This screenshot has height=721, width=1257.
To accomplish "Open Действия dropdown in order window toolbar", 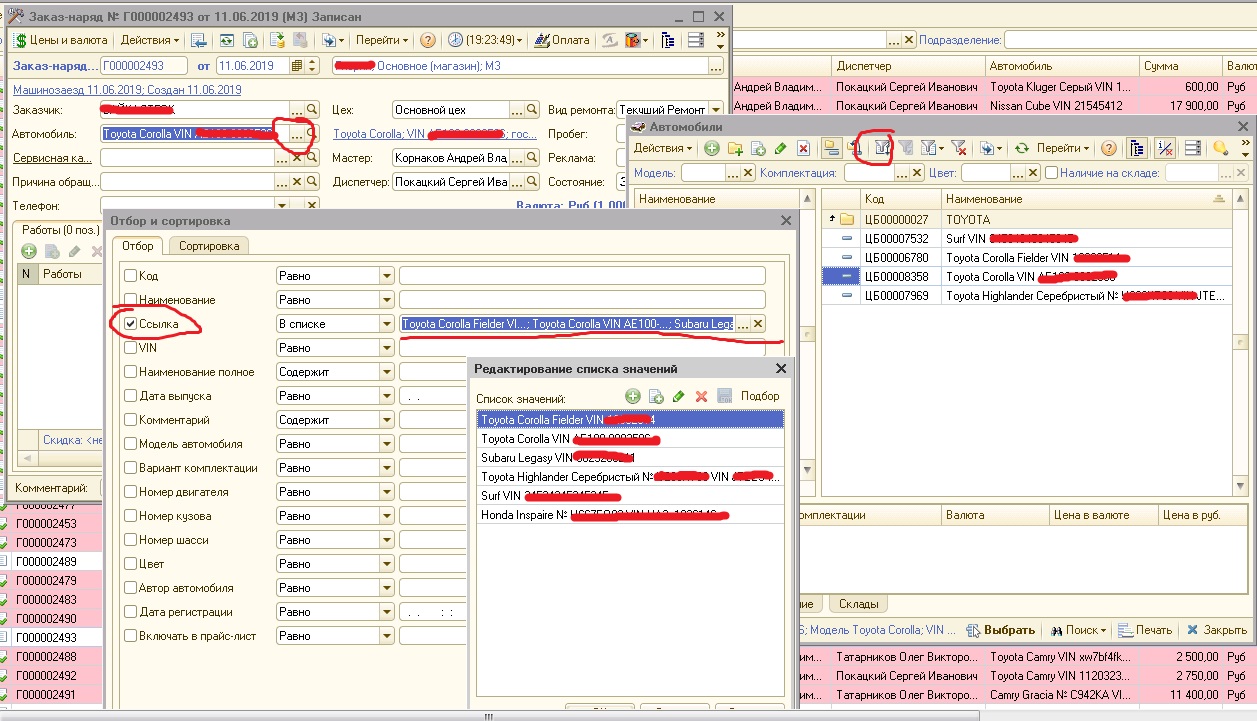I will (x=150, y=40).
